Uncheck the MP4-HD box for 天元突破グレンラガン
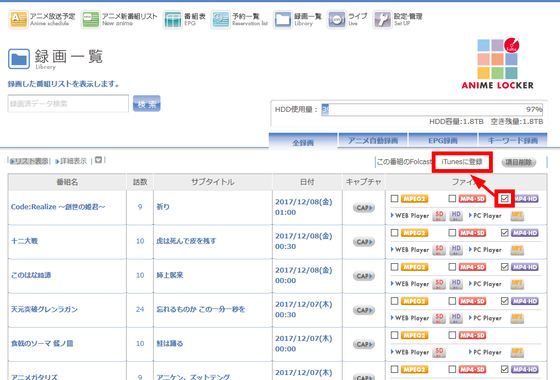The height and width of the screenshot is (380, 560). click(504, 301)
